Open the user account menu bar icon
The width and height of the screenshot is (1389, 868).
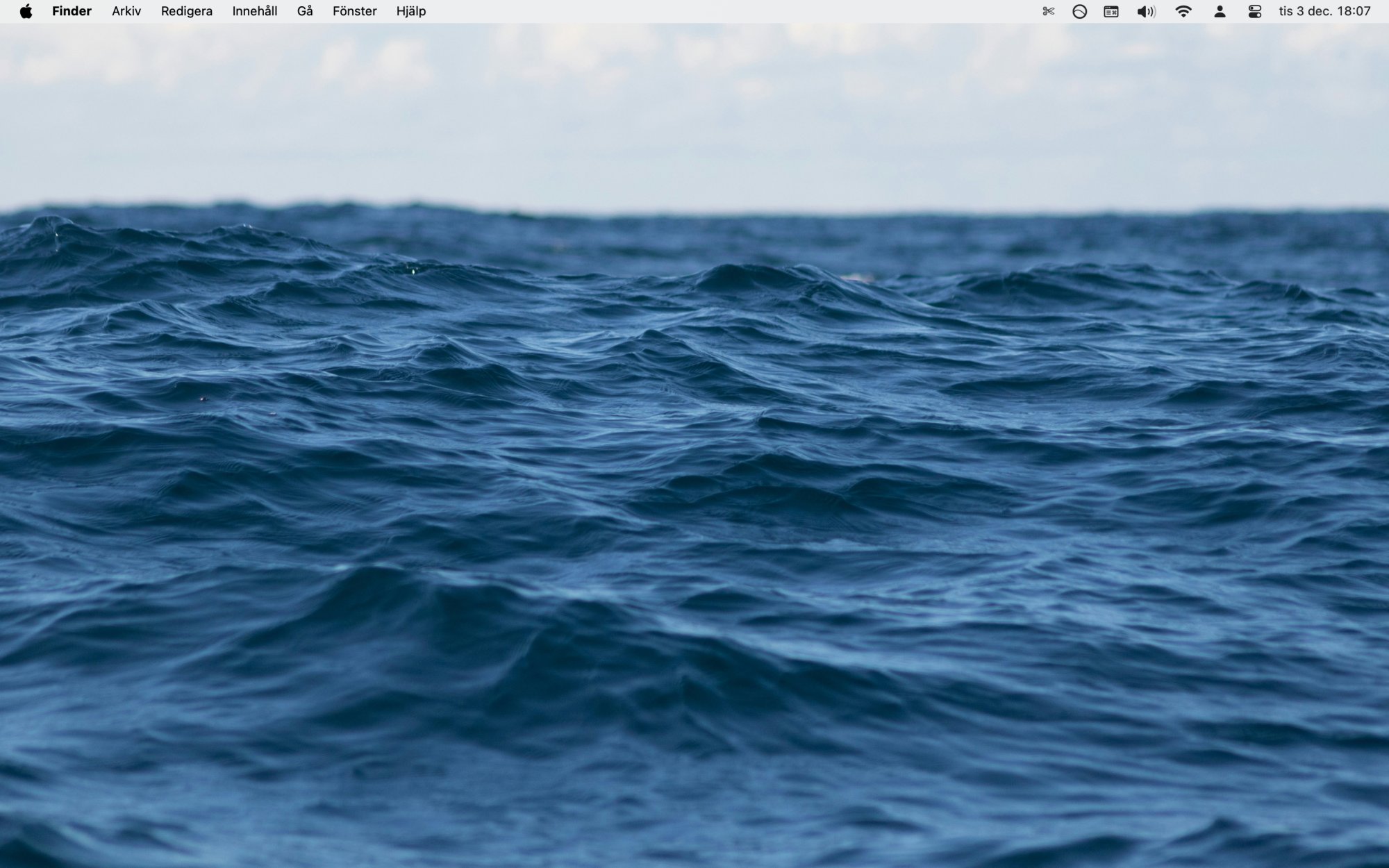(x=1220, y=11)
